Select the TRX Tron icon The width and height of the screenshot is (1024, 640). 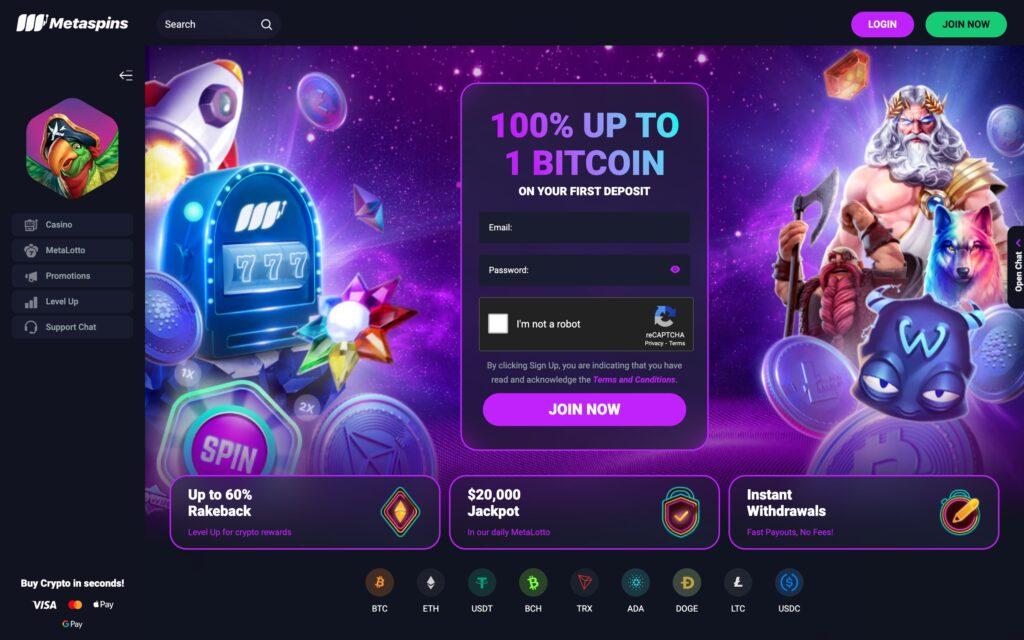coord(584,582)
